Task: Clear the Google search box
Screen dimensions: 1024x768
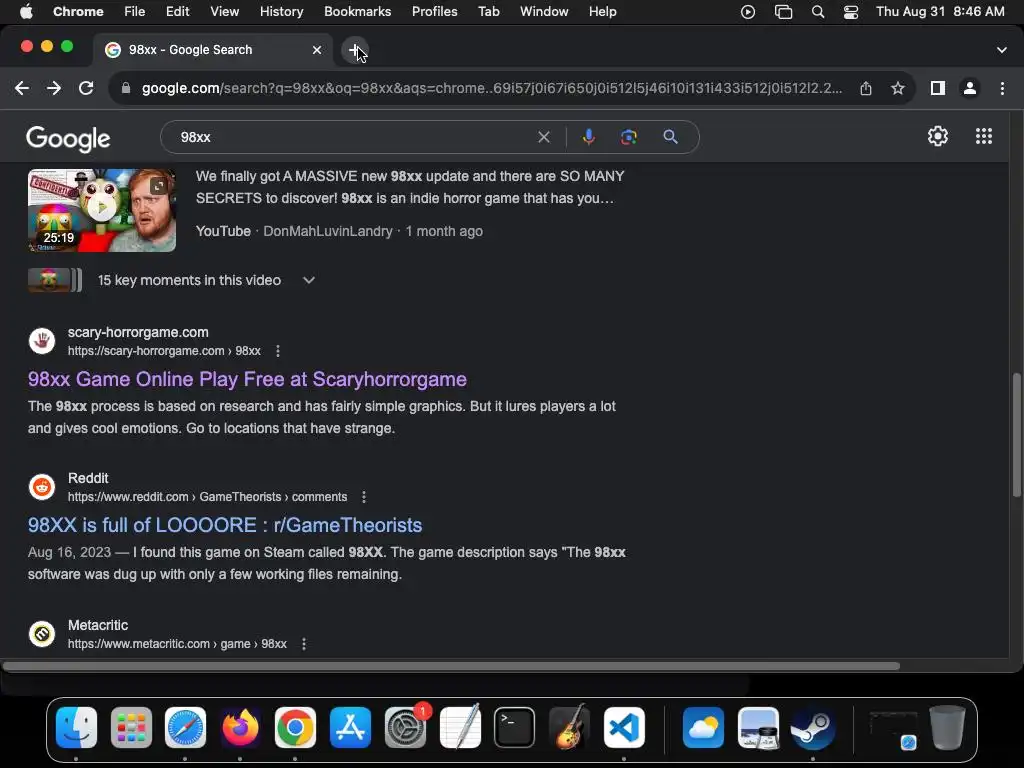Action: tap(543, 137)
